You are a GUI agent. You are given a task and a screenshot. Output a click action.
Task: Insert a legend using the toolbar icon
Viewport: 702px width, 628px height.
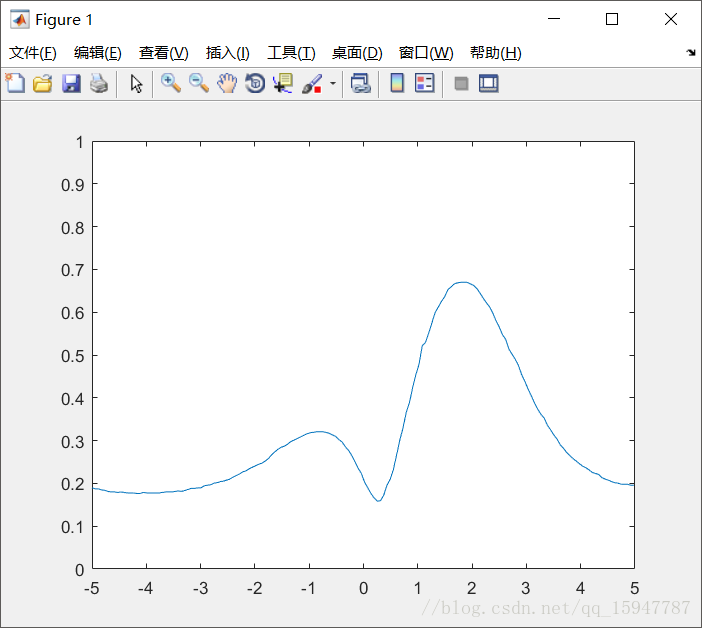pyautogui.click(x=424, y=83)
